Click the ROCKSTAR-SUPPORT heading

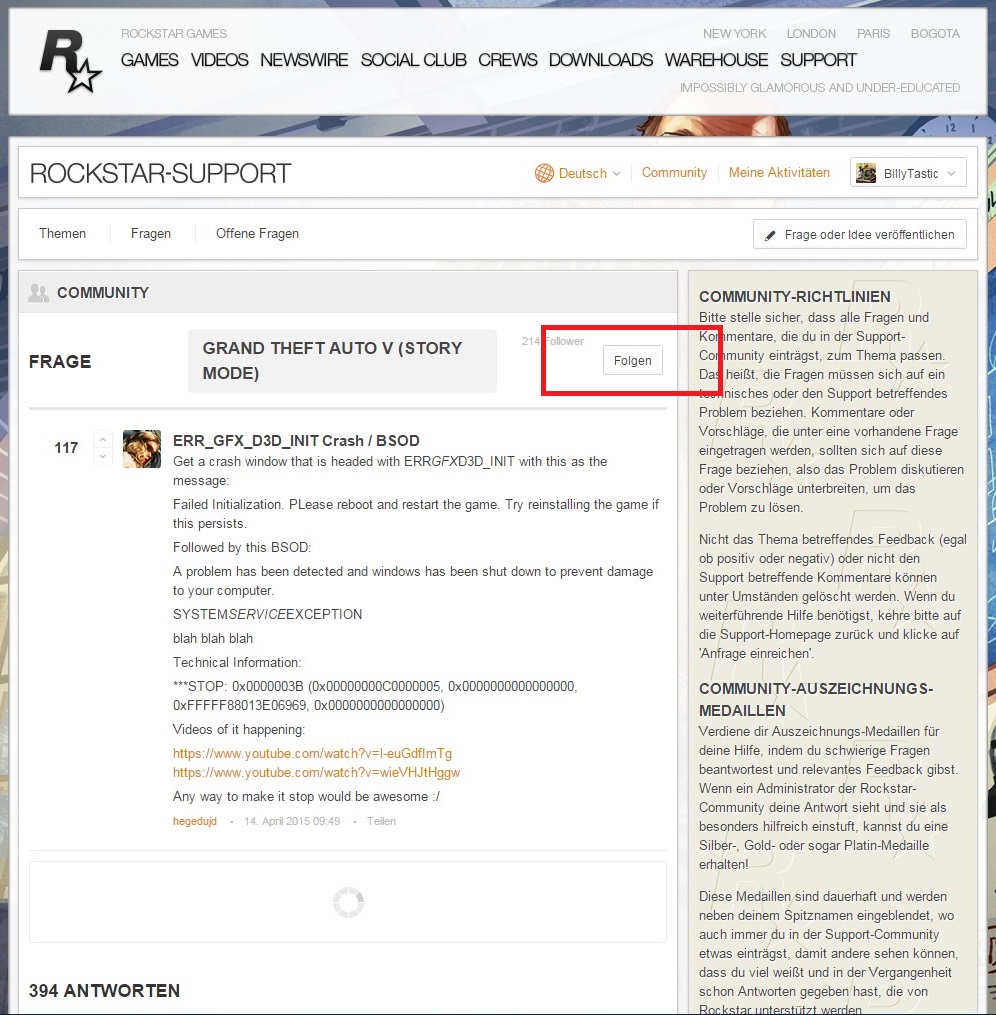pos(160,173)
